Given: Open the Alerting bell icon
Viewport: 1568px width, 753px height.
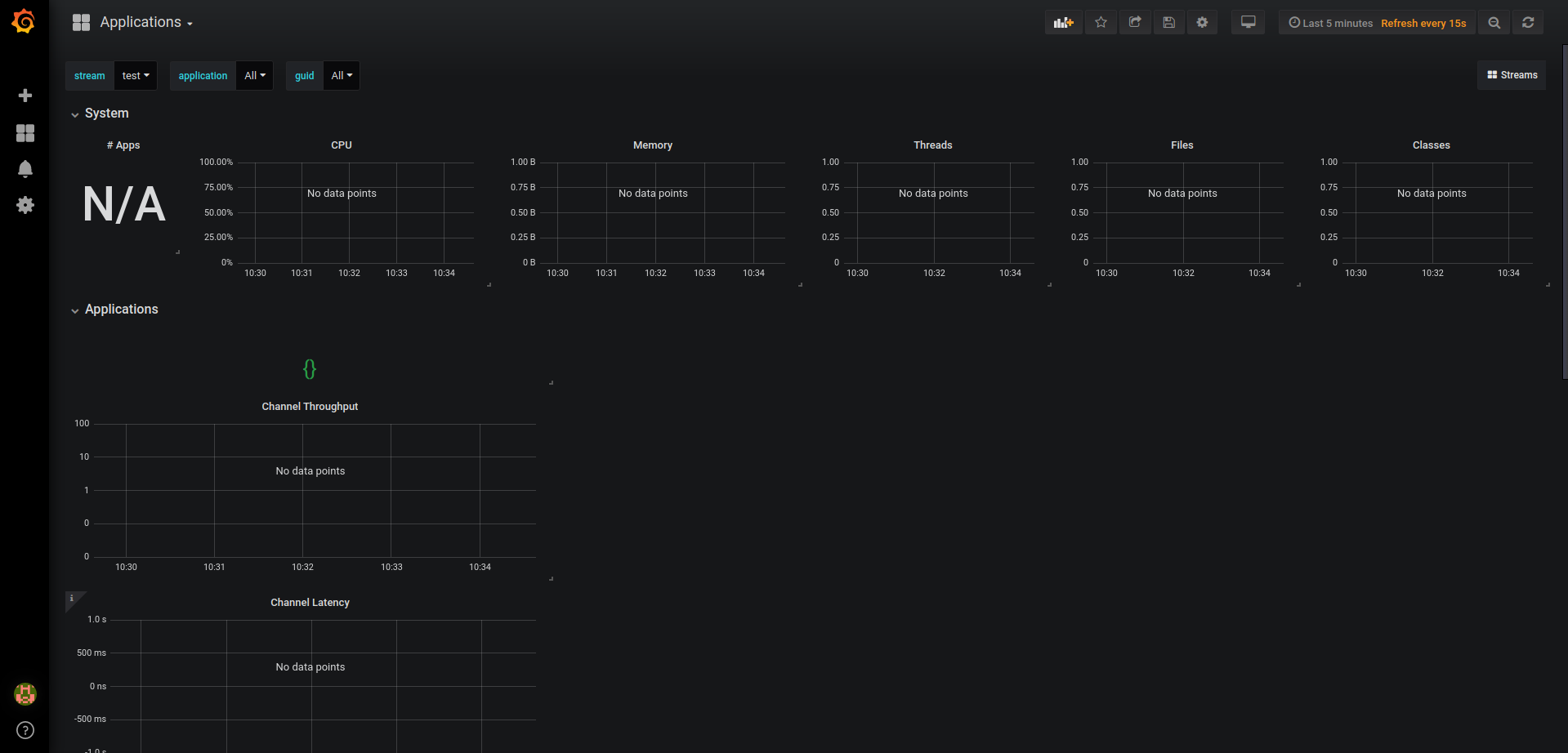Looking at the screenshot, I should click(25, 169).
